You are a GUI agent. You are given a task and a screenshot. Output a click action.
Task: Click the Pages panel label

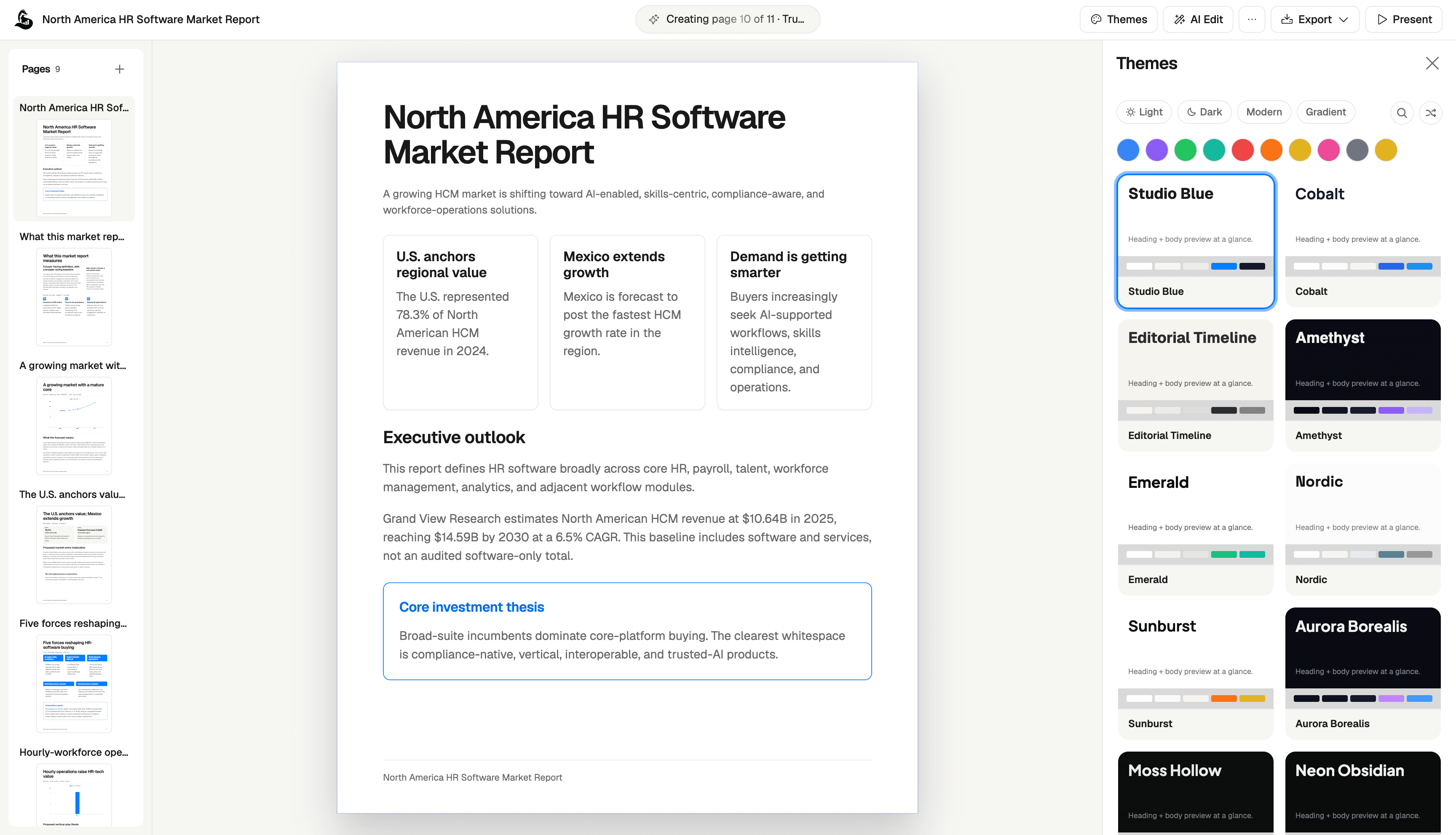pos(36,70)
